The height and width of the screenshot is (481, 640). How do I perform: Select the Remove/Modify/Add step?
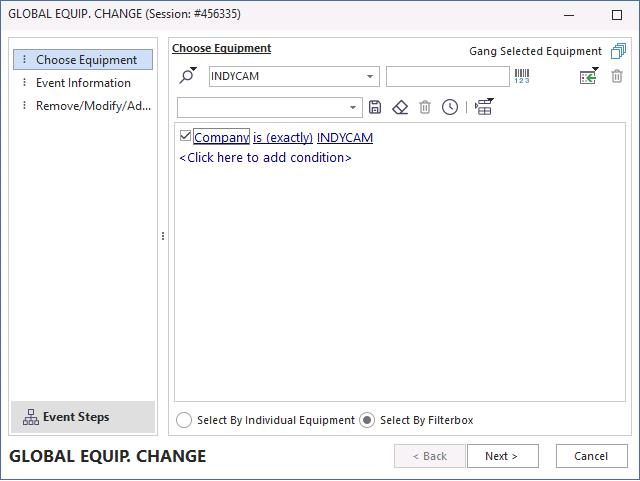[93, 106]
